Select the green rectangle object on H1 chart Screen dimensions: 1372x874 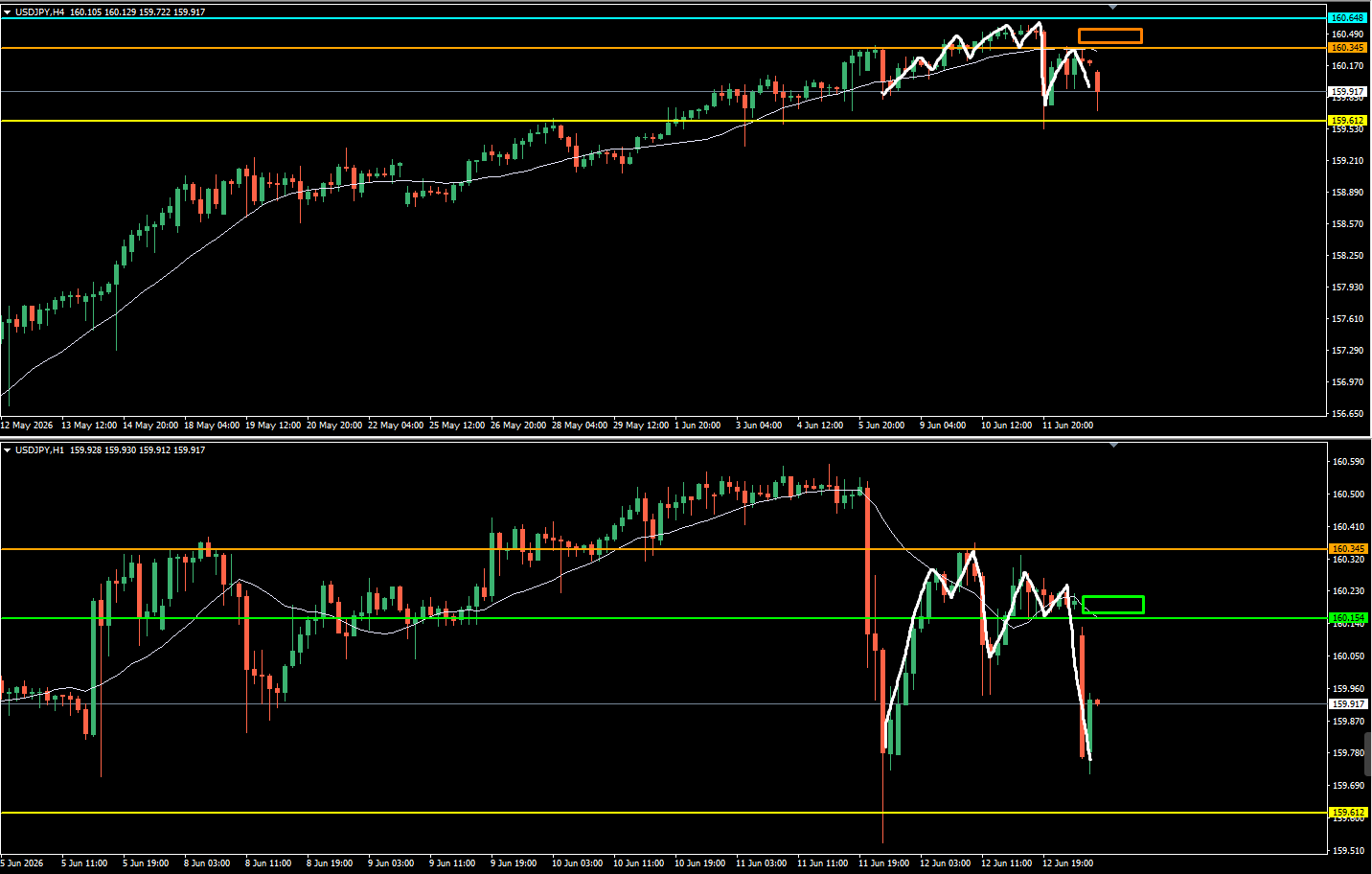pos(1113,605)
